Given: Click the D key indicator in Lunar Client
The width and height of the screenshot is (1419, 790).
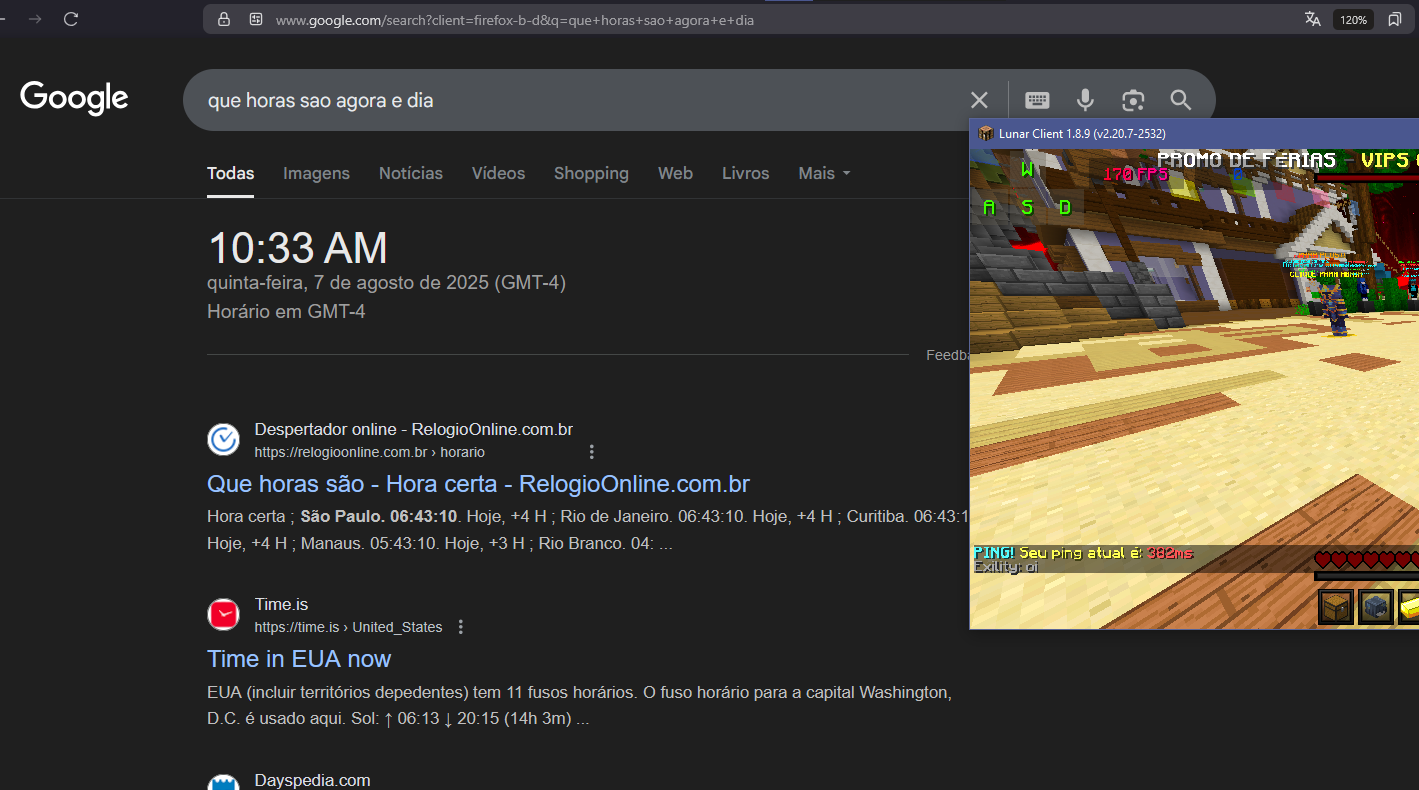Looking at the screenshot, I should (1065, 207).
